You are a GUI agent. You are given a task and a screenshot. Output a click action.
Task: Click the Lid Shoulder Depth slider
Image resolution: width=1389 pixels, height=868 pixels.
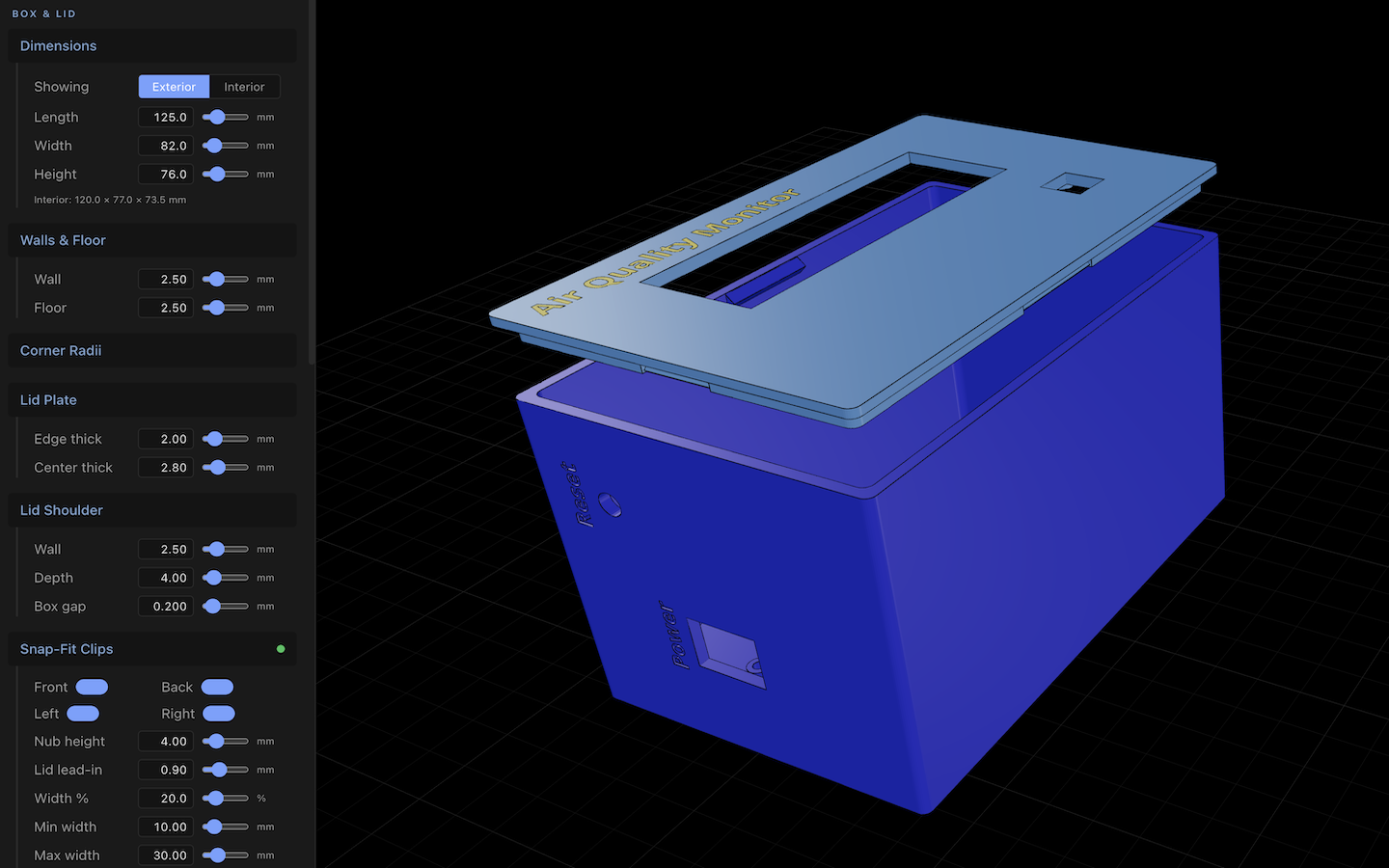(x=226, y=578)
